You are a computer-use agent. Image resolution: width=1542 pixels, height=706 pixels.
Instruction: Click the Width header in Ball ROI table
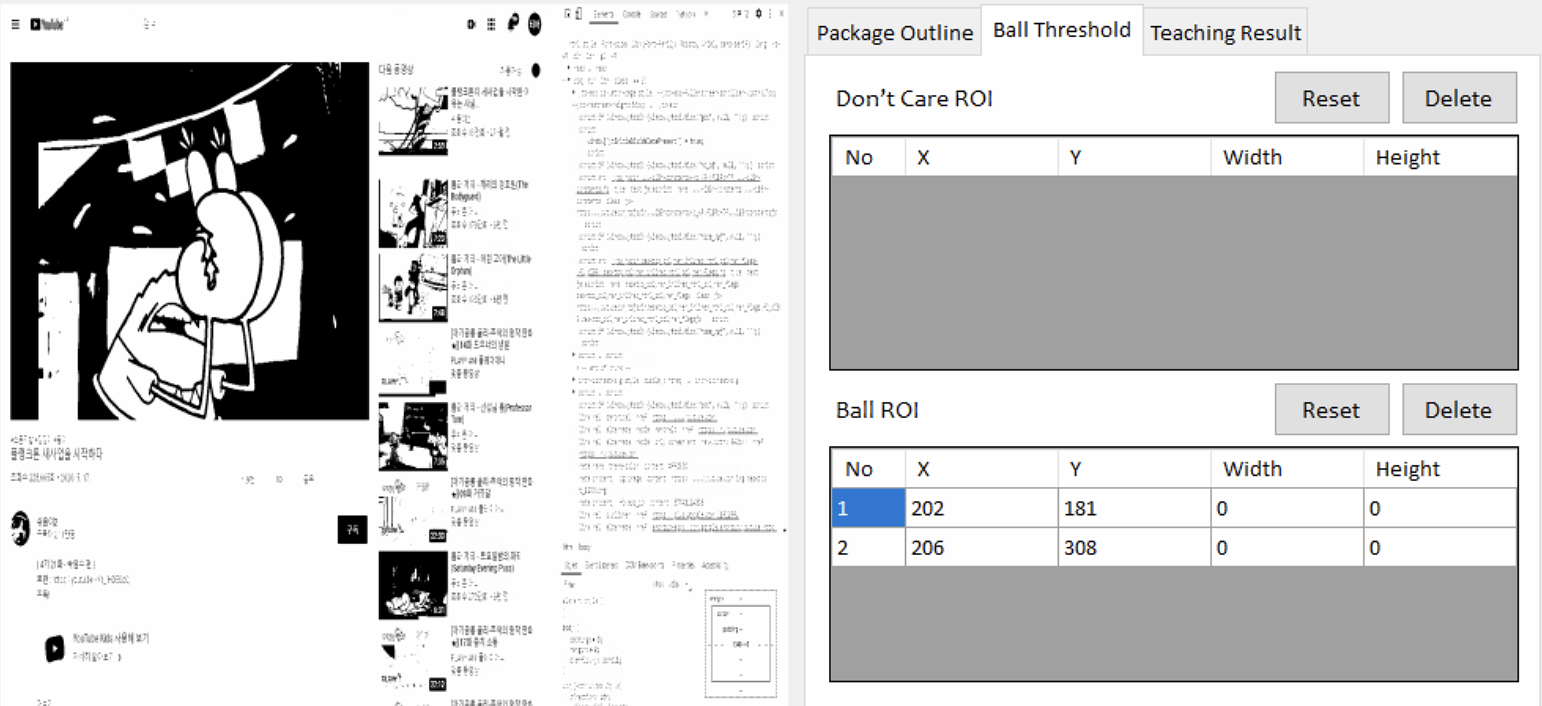tap(1287, 469)
